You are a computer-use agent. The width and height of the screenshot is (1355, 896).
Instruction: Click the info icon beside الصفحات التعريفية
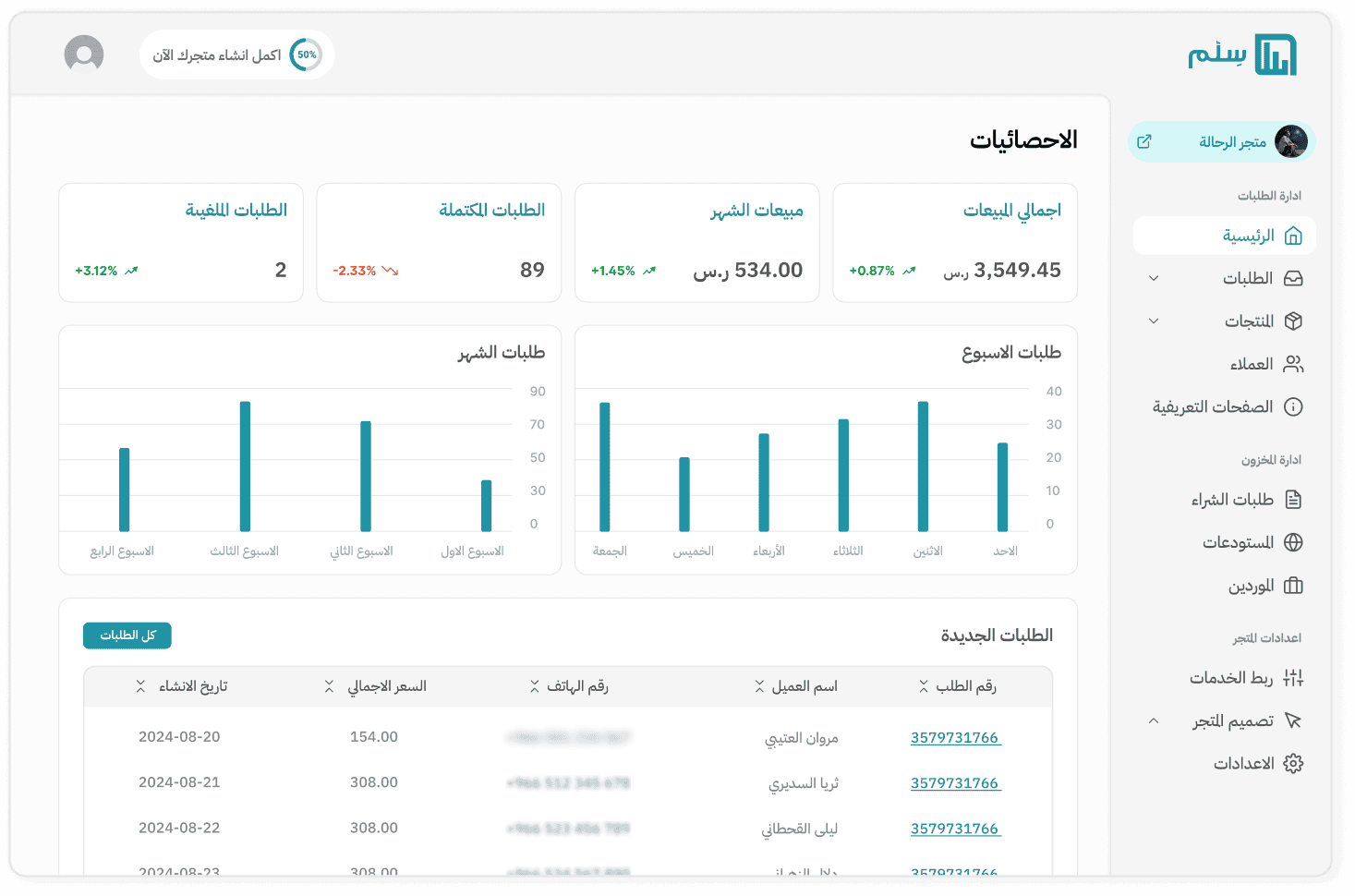point(1293,406)
